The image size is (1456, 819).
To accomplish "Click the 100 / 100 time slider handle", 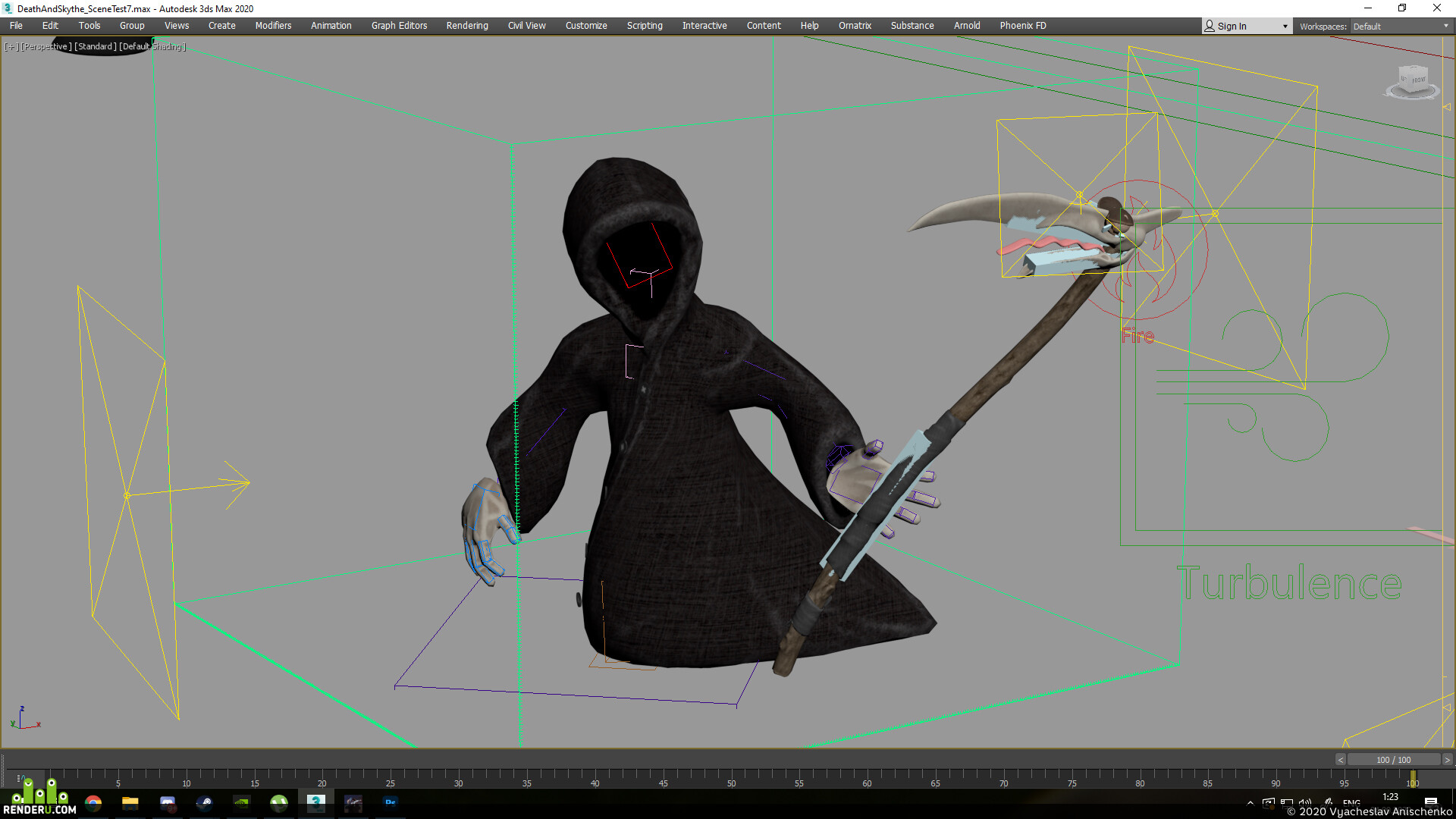I will click(x=1394, y=760).
